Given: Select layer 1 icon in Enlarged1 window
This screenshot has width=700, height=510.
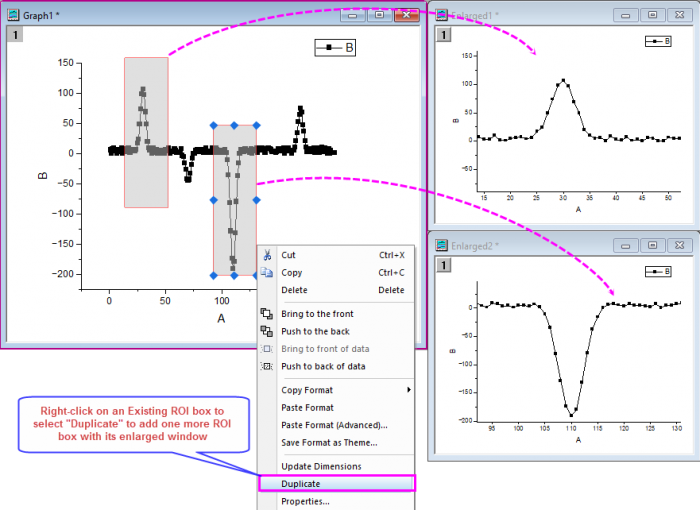Looking at the screenshot, I should pos(442,35).
